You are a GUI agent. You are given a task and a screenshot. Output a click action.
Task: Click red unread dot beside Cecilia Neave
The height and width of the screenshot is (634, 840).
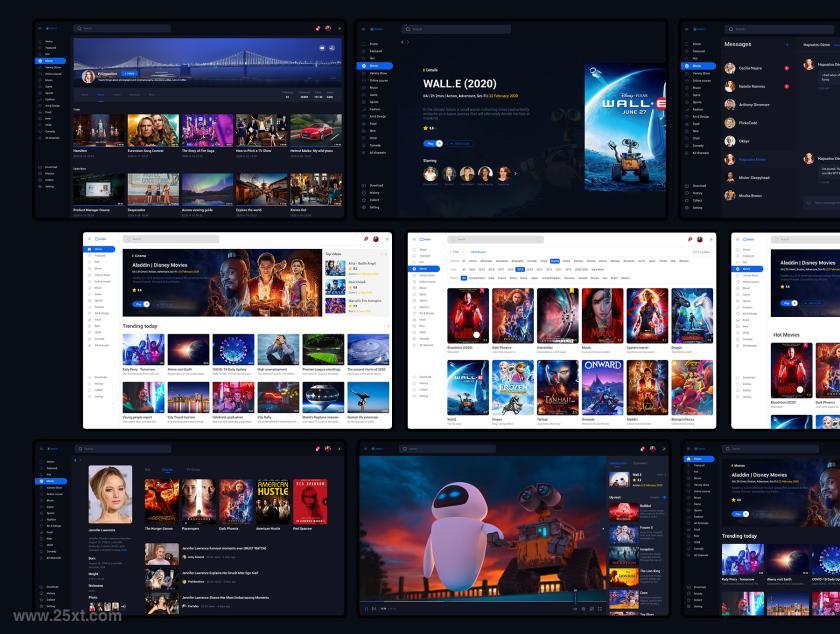coord(787,68)
